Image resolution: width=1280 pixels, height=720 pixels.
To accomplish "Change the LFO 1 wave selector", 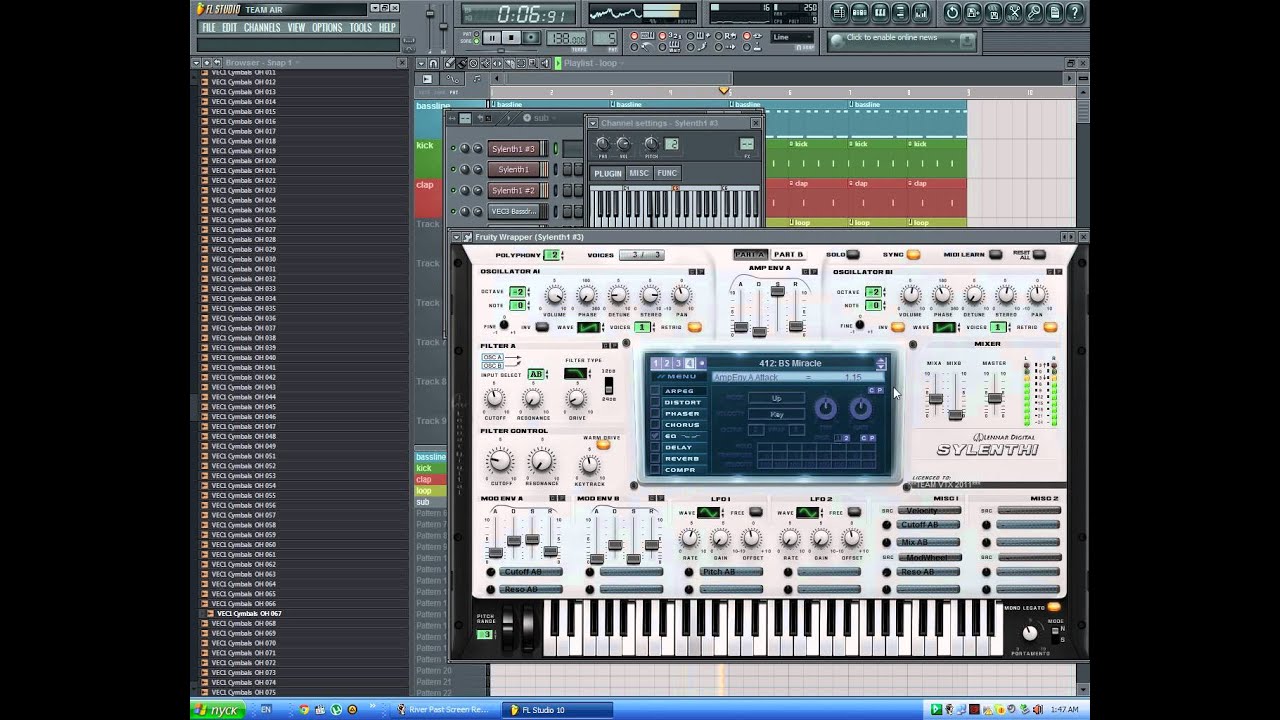I will pyautogui.click(x=709, y=513).
